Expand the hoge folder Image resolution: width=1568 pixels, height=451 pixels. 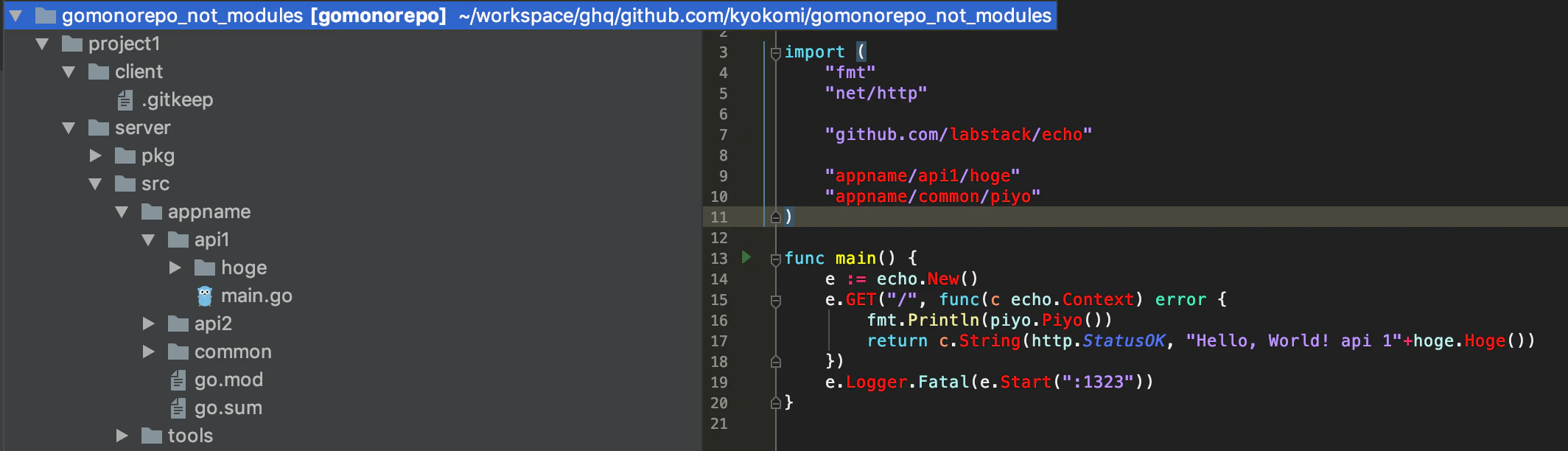(x=175, y=268)
